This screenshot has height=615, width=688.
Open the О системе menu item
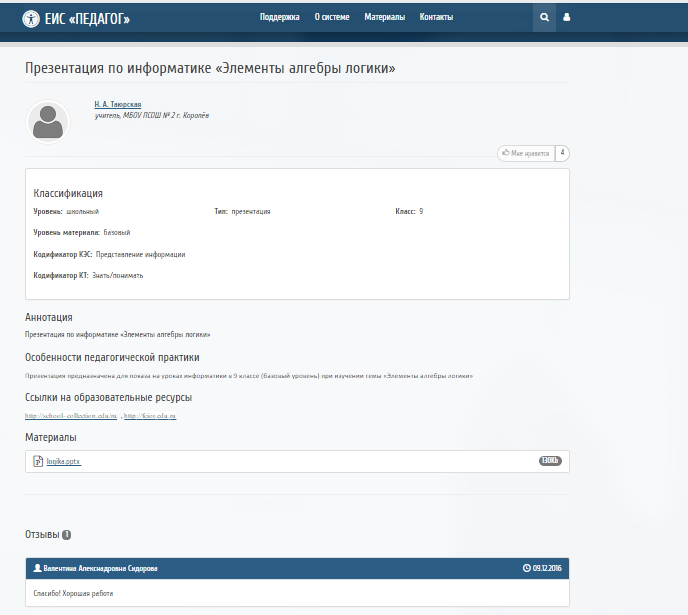click(x=332, y=17)
